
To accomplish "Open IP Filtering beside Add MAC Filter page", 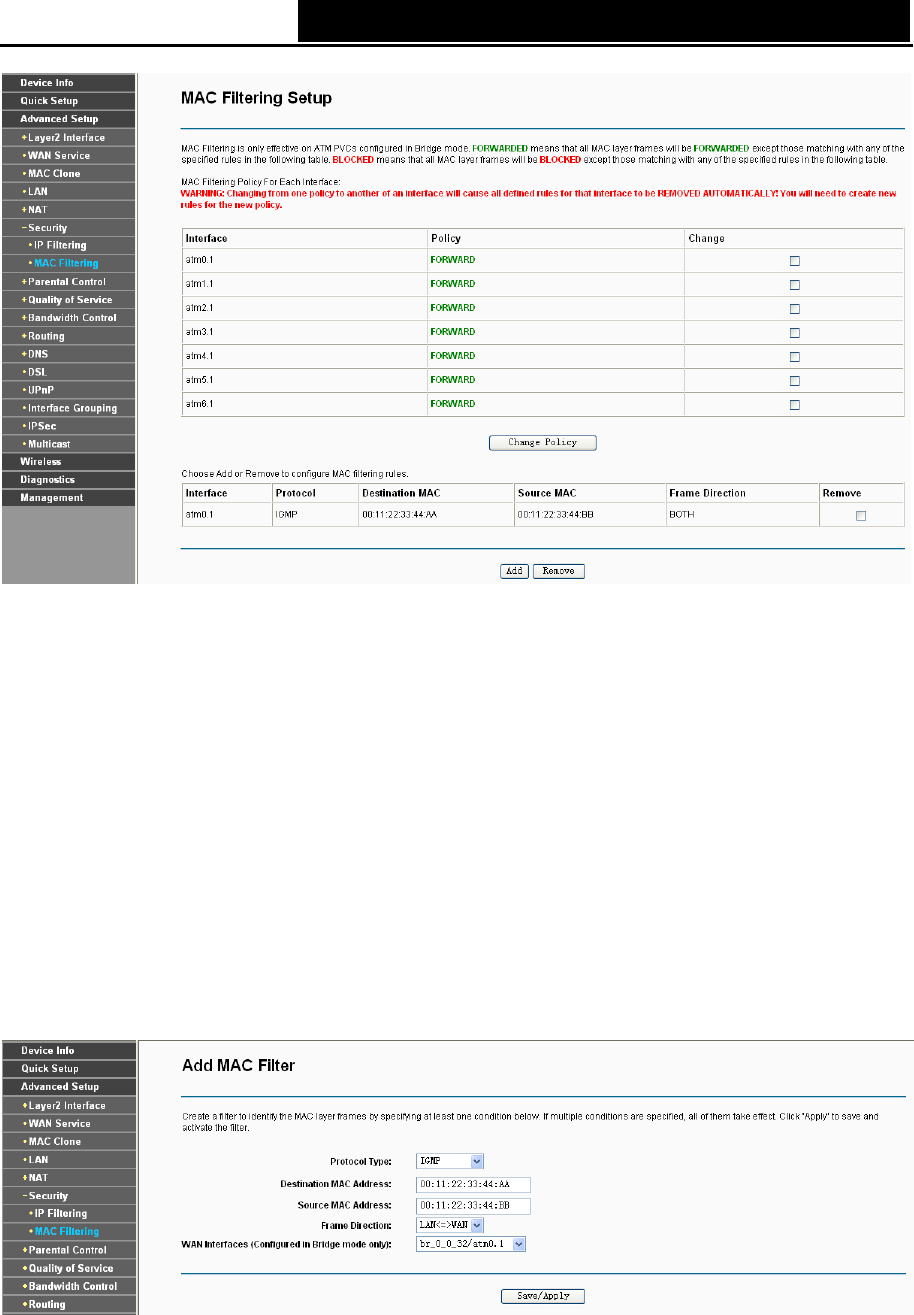I will coord(68,1213).
